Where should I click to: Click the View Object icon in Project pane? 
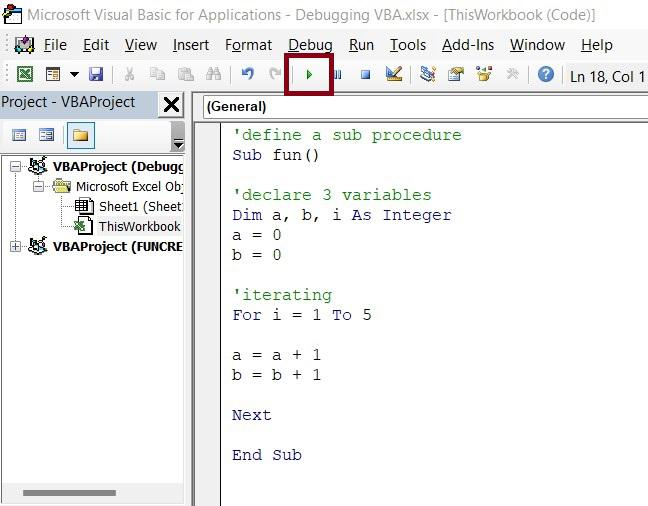click(46, 135)
